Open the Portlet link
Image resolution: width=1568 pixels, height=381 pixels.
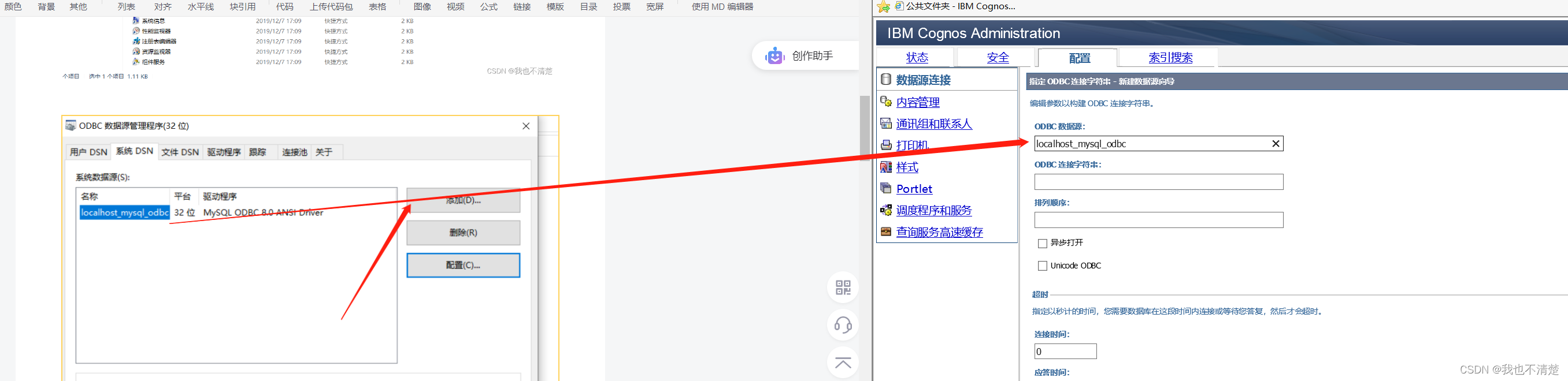[x=914, y=189]
